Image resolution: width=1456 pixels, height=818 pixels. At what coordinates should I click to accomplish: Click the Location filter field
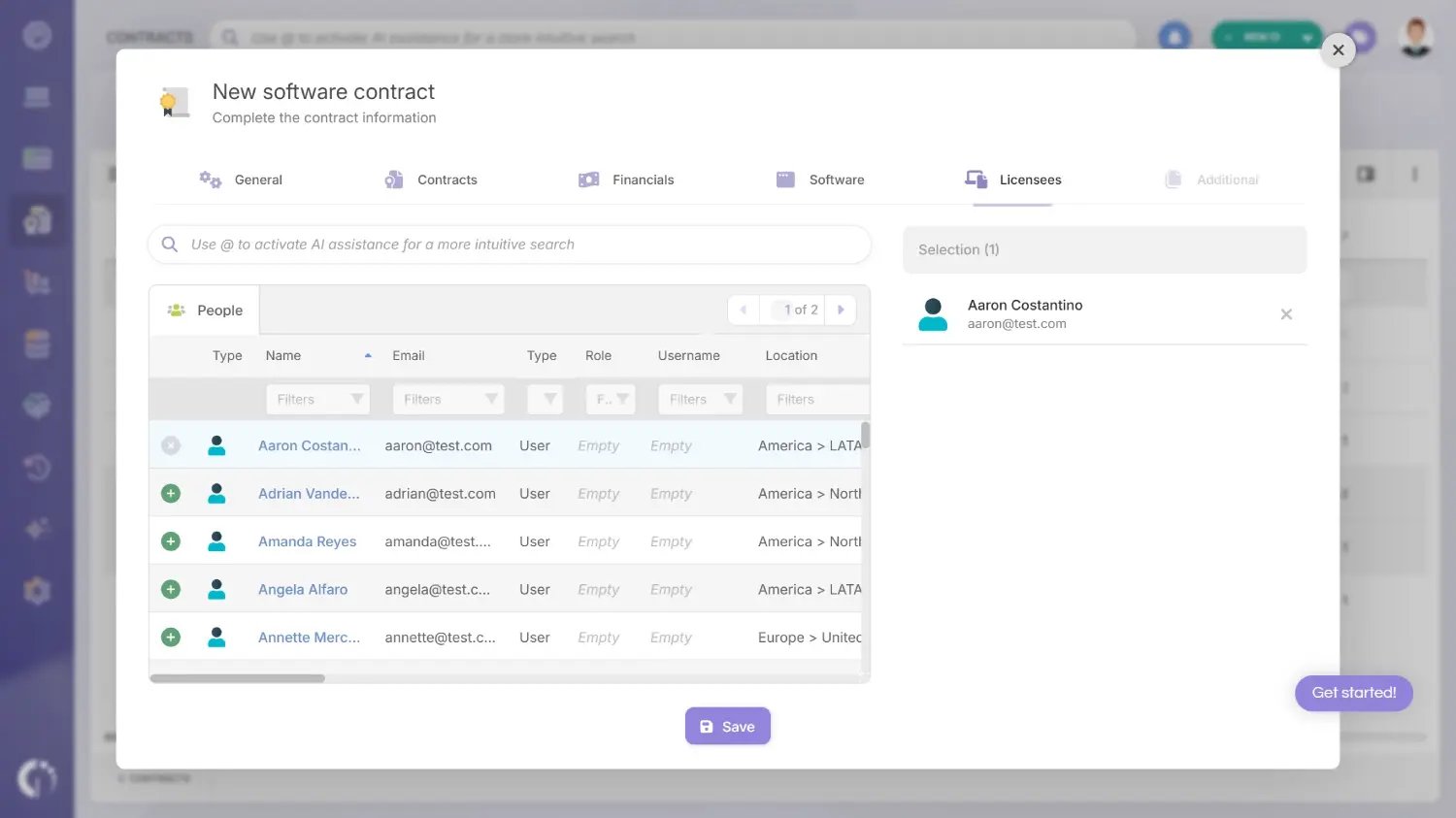click(817, 399)
